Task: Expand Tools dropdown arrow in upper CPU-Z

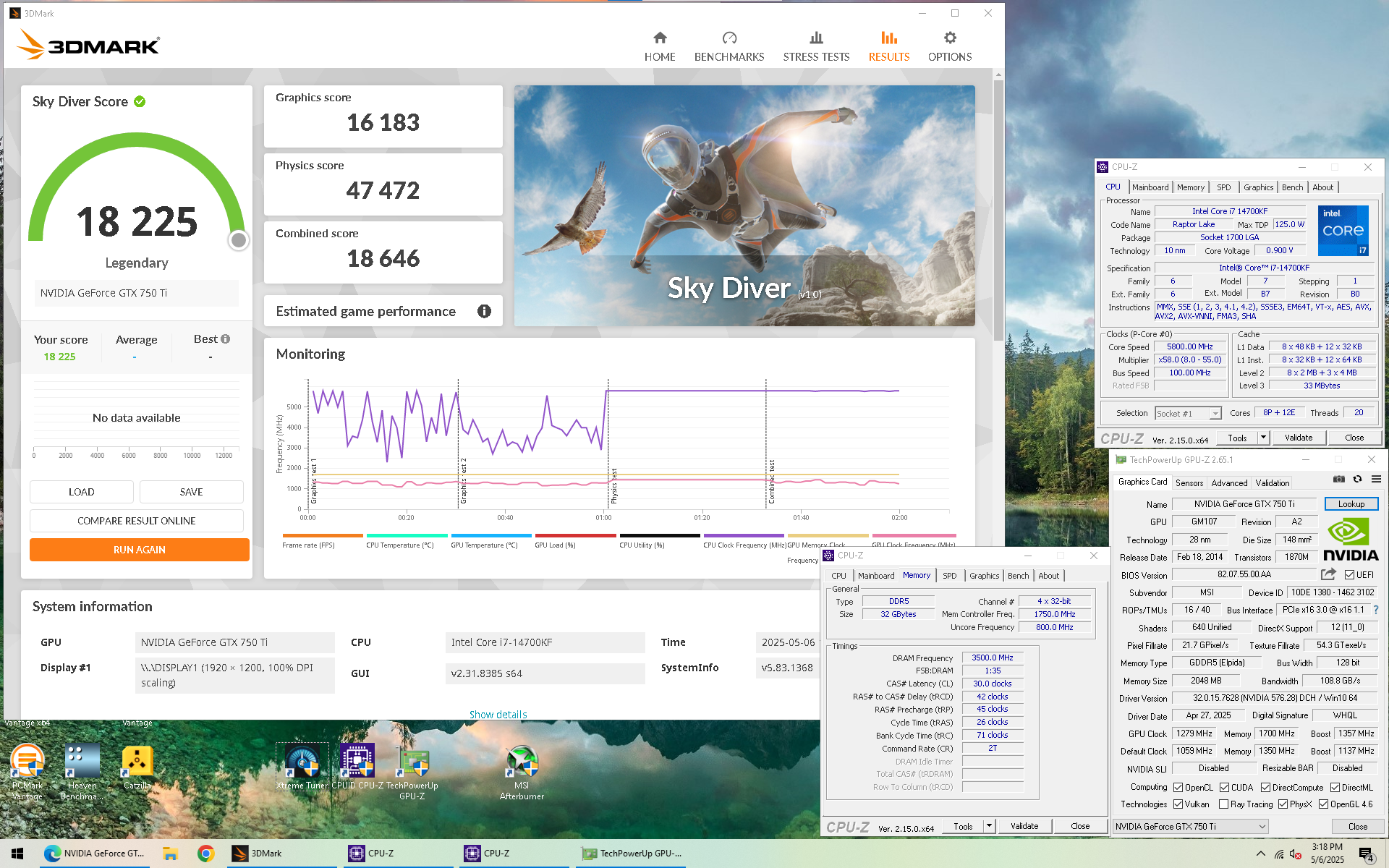Action: click(1263, 437)
